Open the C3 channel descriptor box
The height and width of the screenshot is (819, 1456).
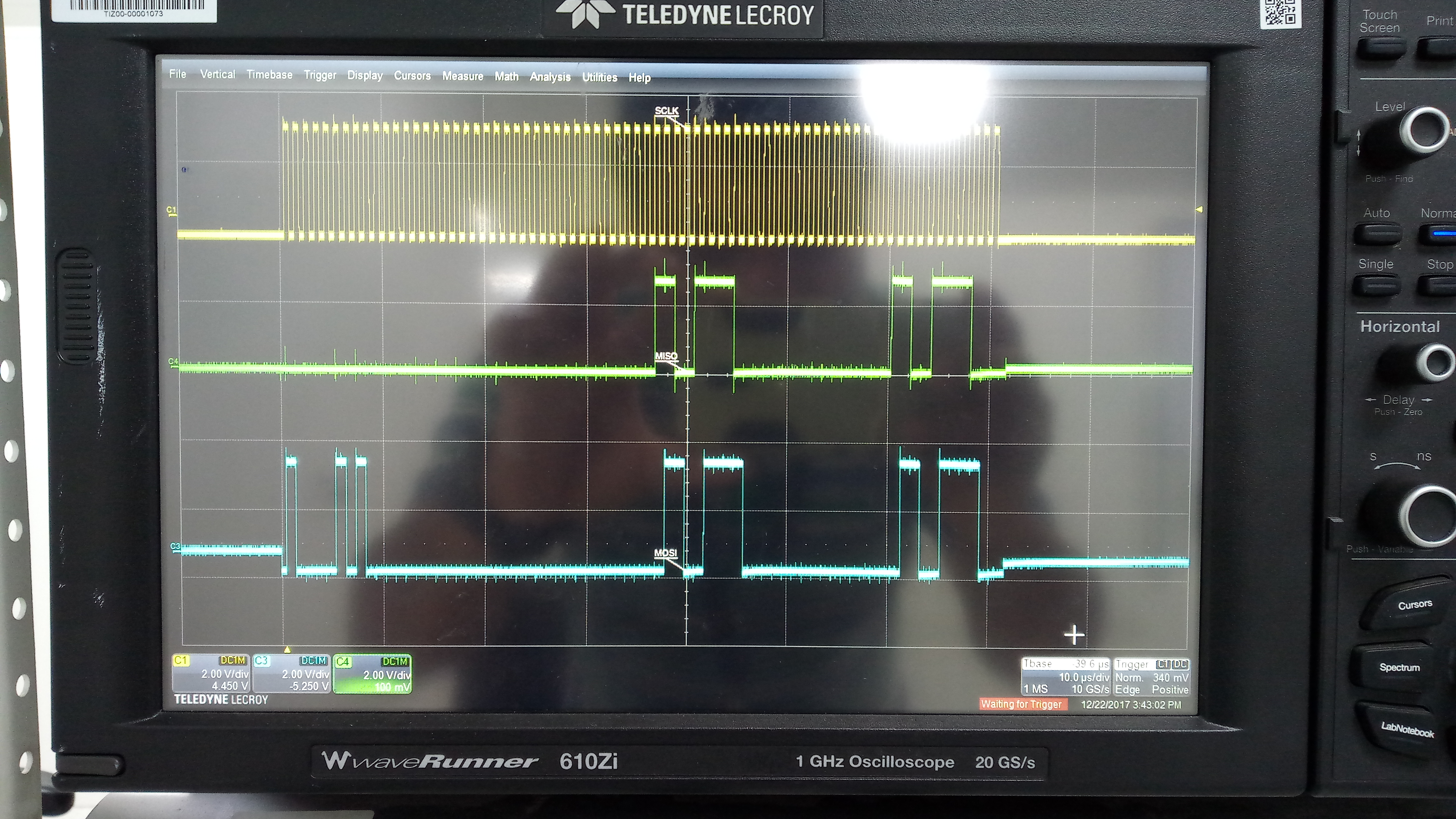(292, 674)
